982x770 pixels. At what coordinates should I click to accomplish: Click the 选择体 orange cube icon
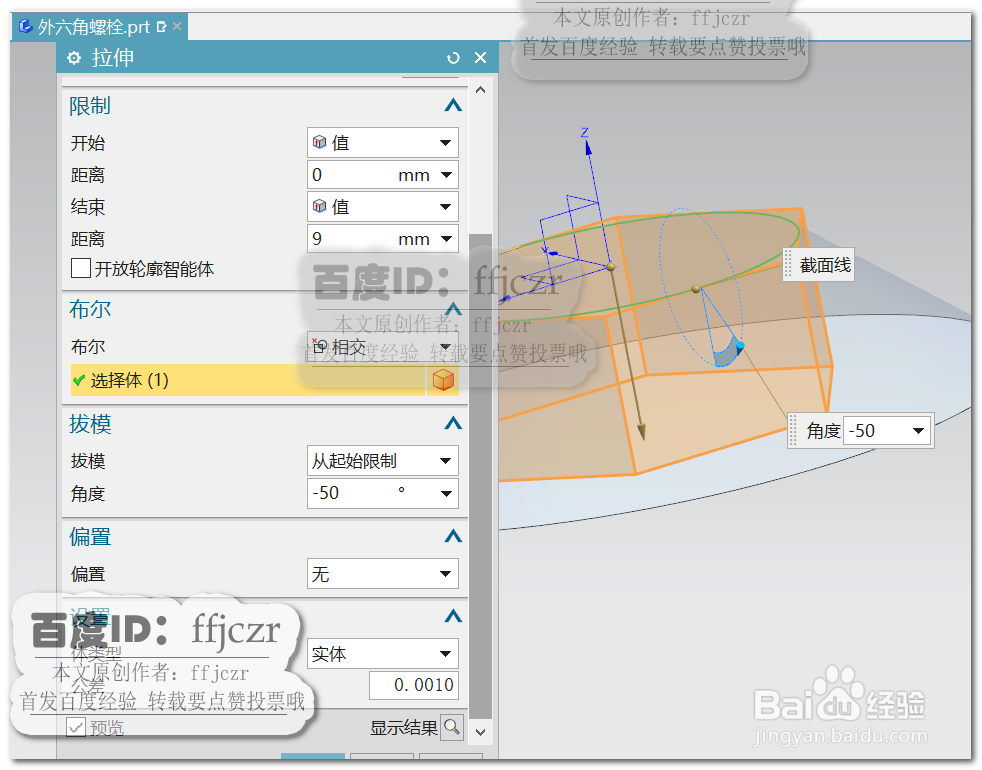443,380
